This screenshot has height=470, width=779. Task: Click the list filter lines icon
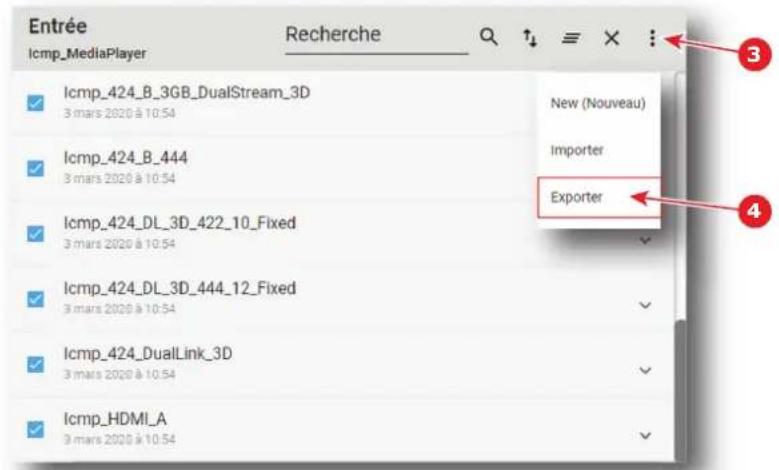(571, 38)
